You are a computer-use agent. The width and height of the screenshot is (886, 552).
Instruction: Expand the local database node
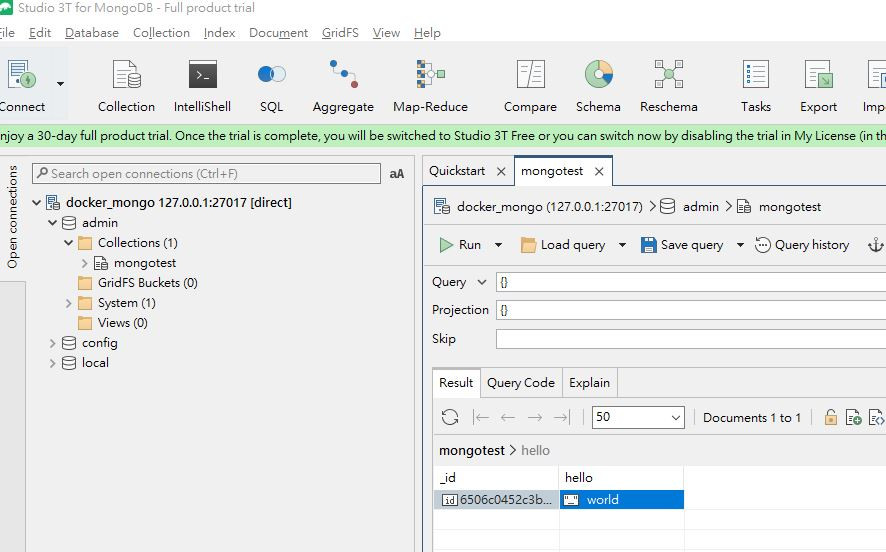point(52,363)
